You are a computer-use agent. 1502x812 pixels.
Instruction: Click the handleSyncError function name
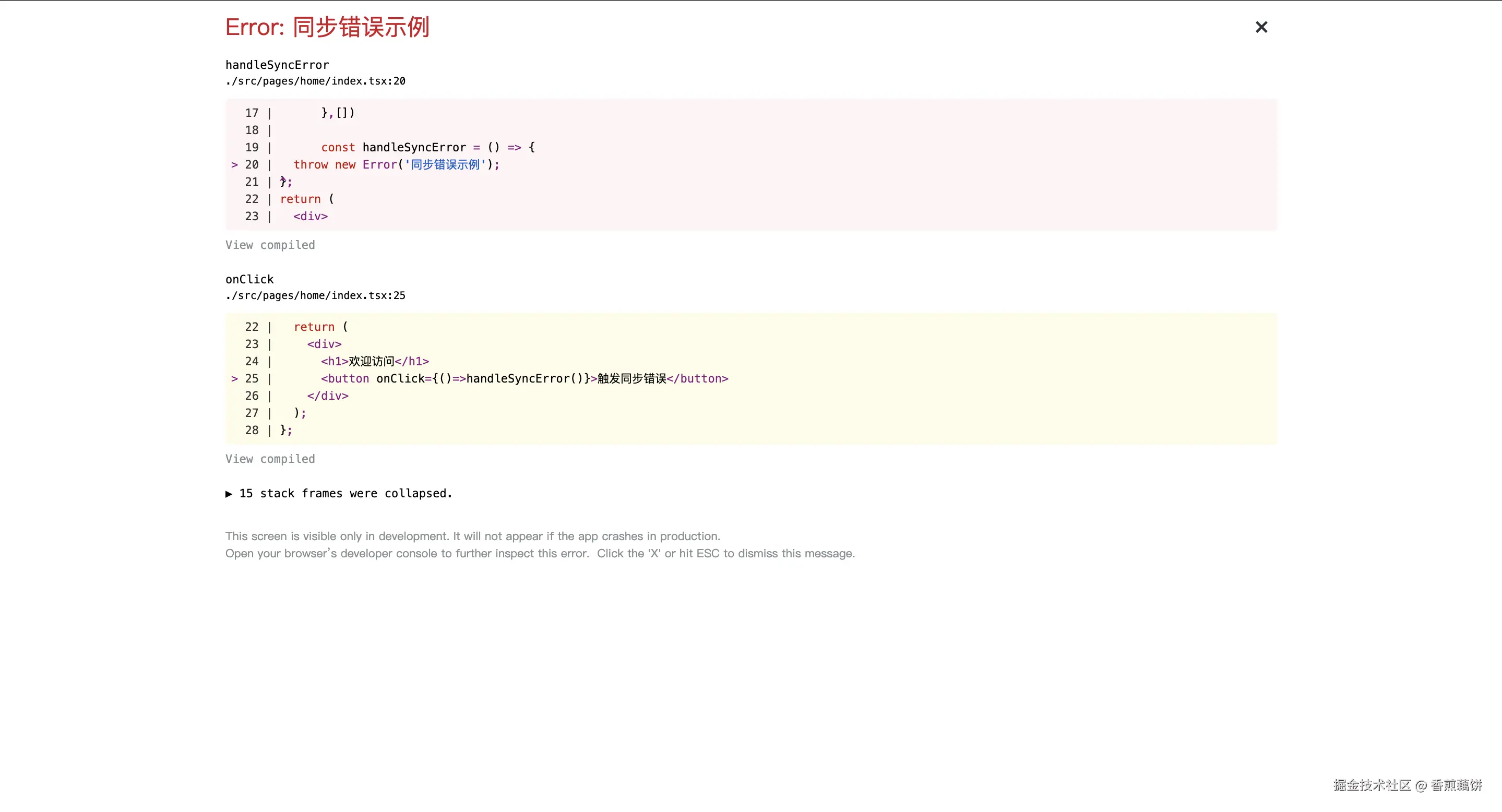[277, 65]
